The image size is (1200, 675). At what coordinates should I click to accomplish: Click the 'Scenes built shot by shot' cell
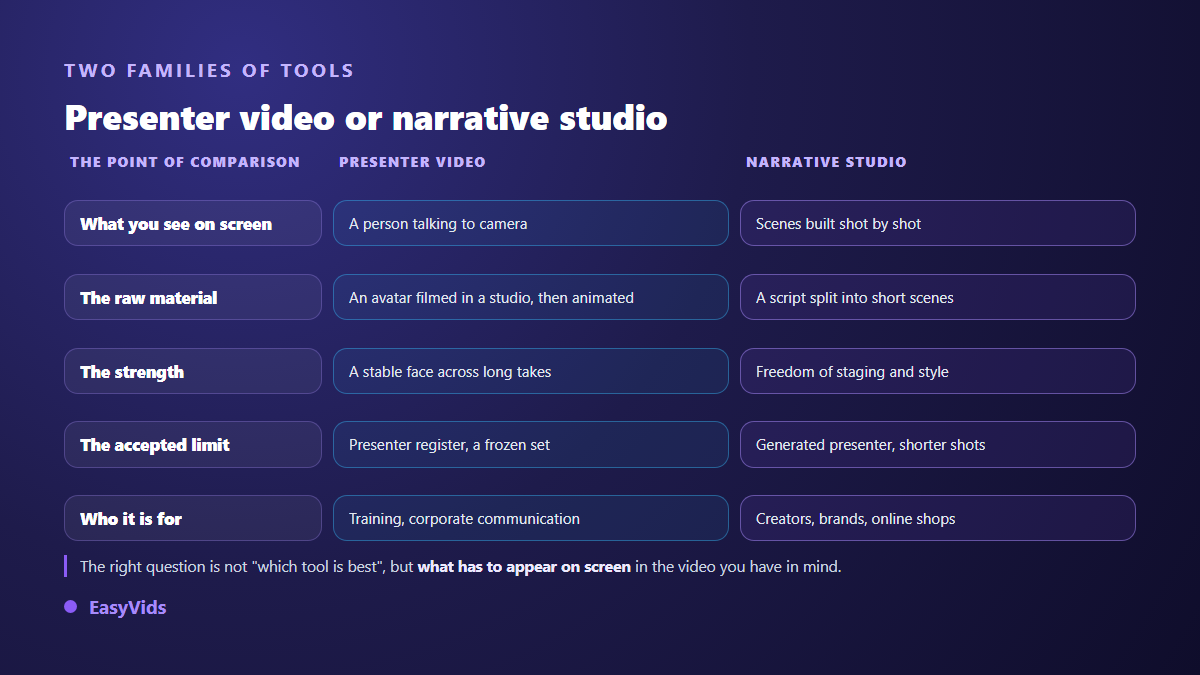pos(938,223)
